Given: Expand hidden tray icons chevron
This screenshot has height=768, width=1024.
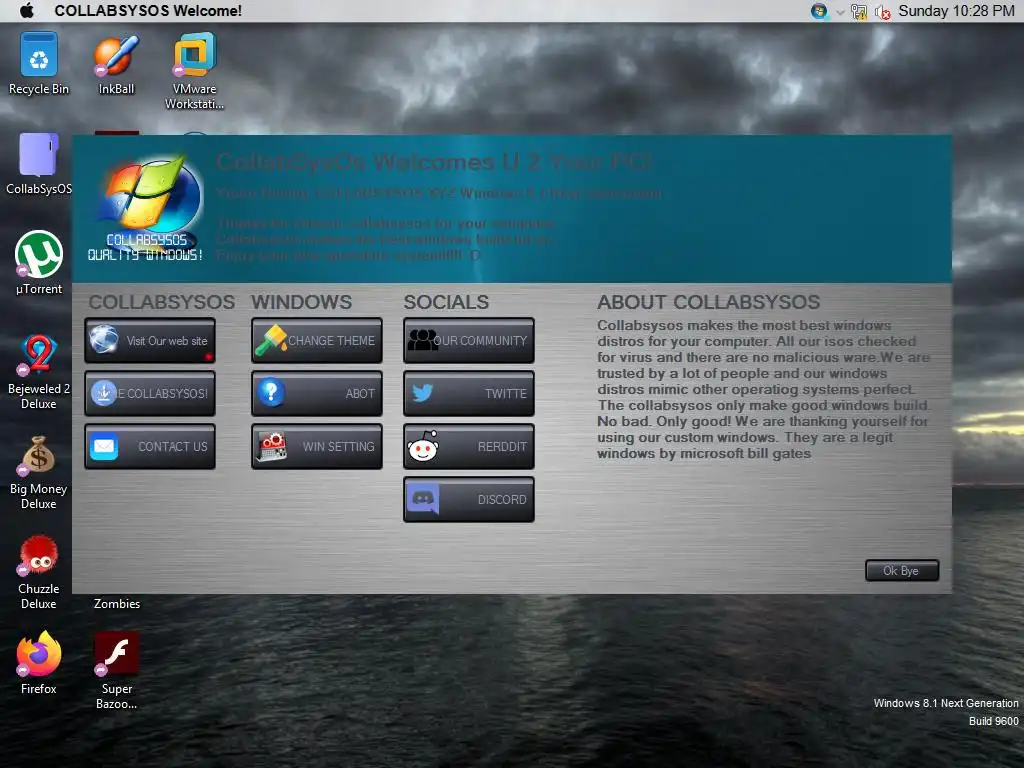Looking at the screenshot, I should 840,12.
